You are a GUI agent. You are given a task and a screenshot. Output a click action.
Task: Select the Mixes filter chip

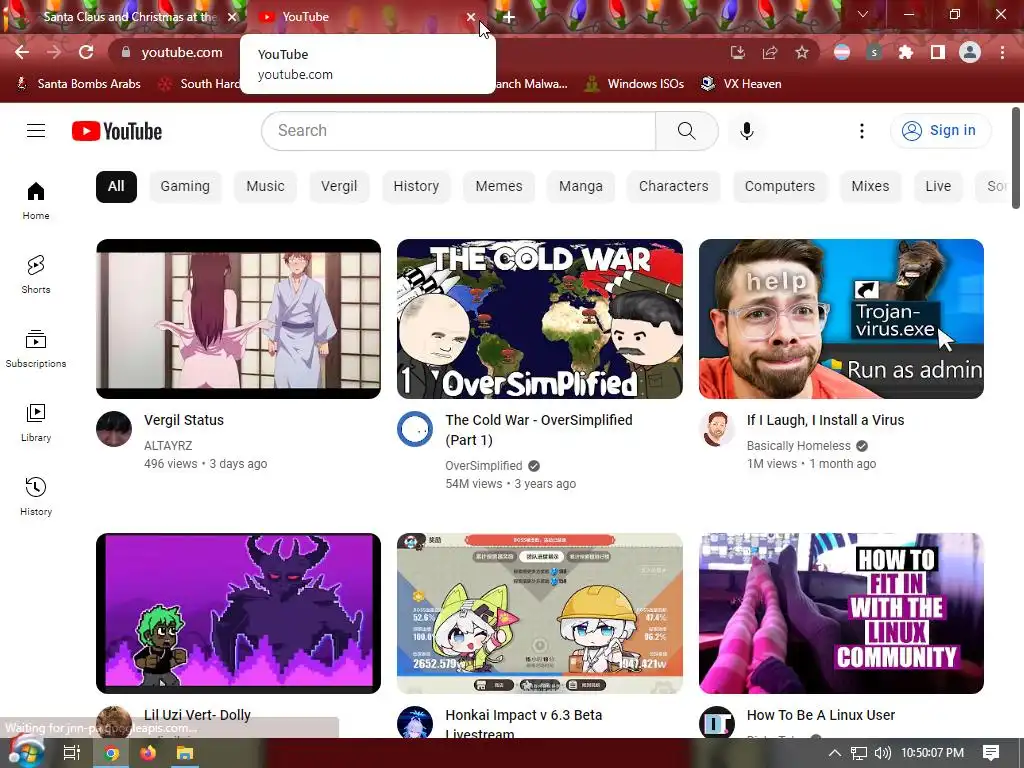[870, 187]
